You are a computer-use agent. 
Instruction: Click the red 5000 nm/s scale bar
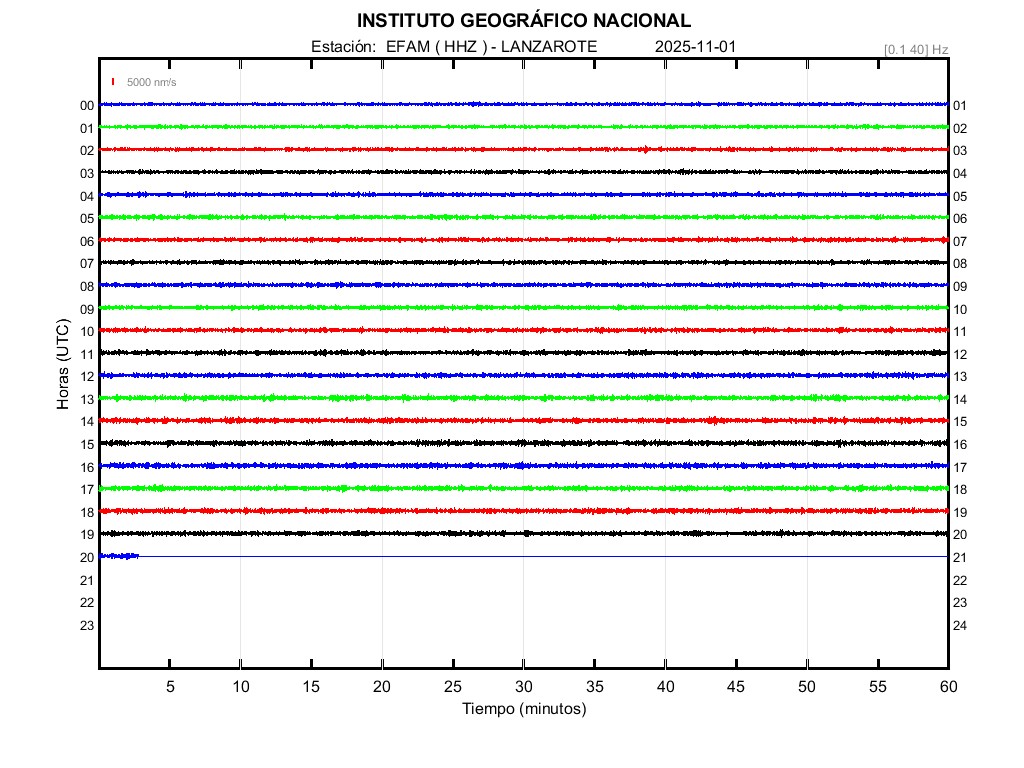[x=114, y=82]
